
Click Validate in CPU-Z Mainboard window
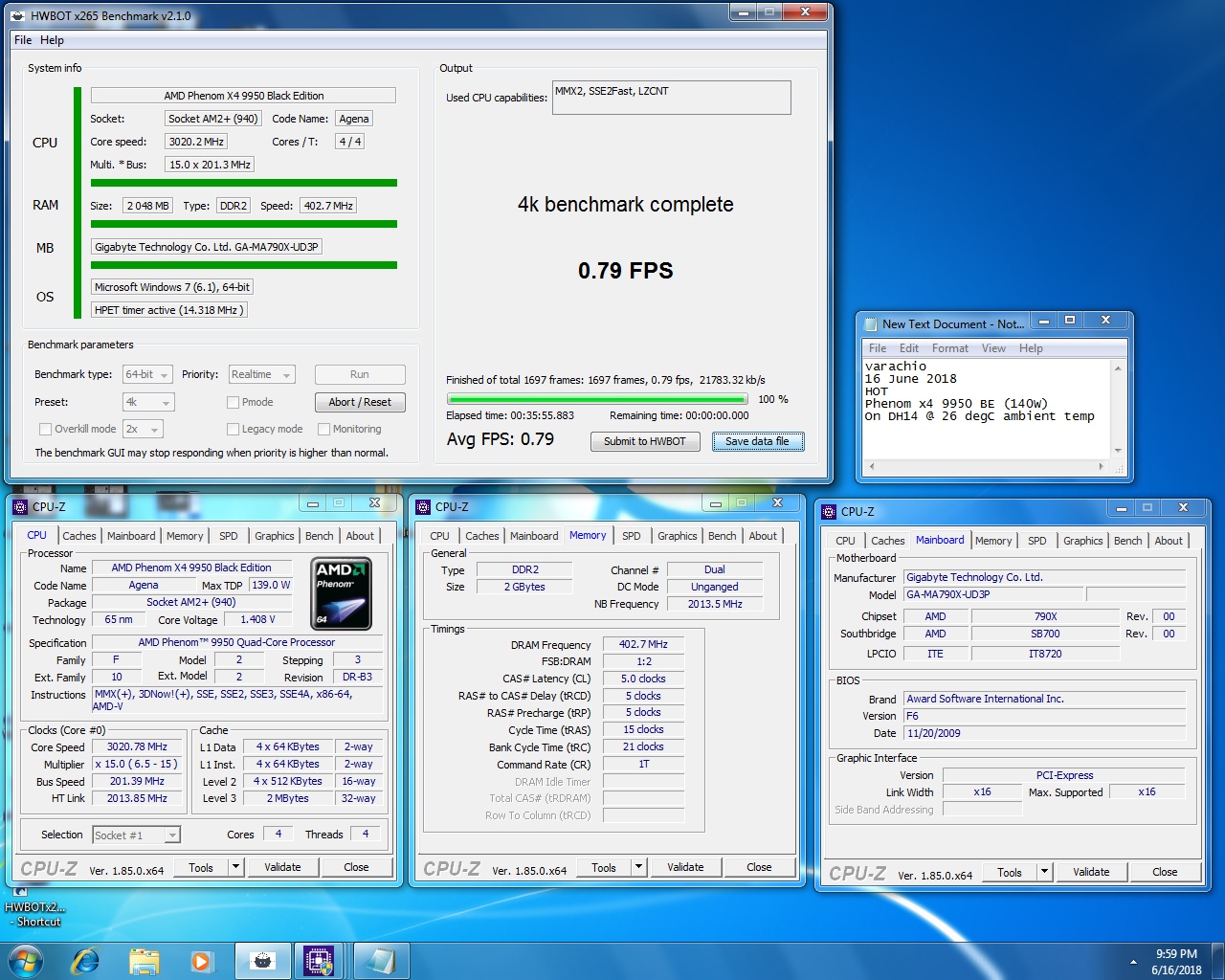pos(1091,872)
